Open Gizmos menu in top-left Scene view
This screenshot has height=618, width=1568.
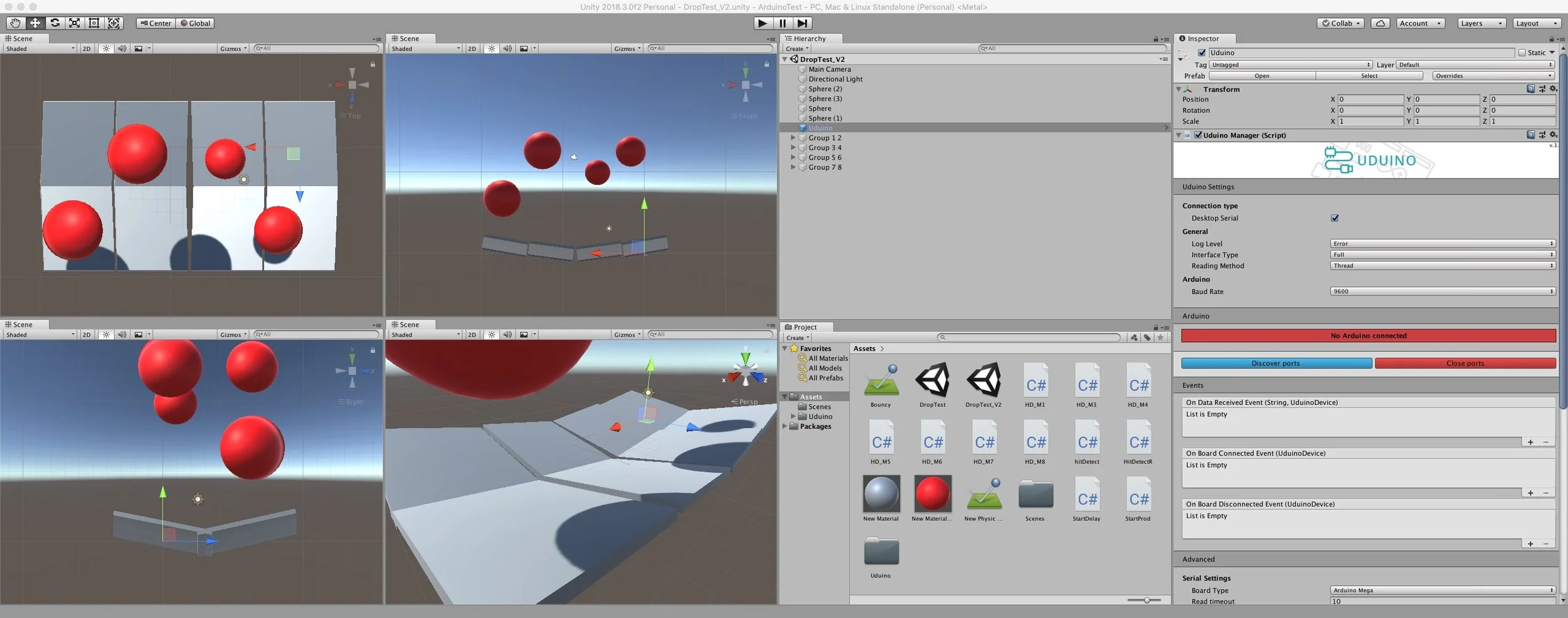[x=233, y=48]
